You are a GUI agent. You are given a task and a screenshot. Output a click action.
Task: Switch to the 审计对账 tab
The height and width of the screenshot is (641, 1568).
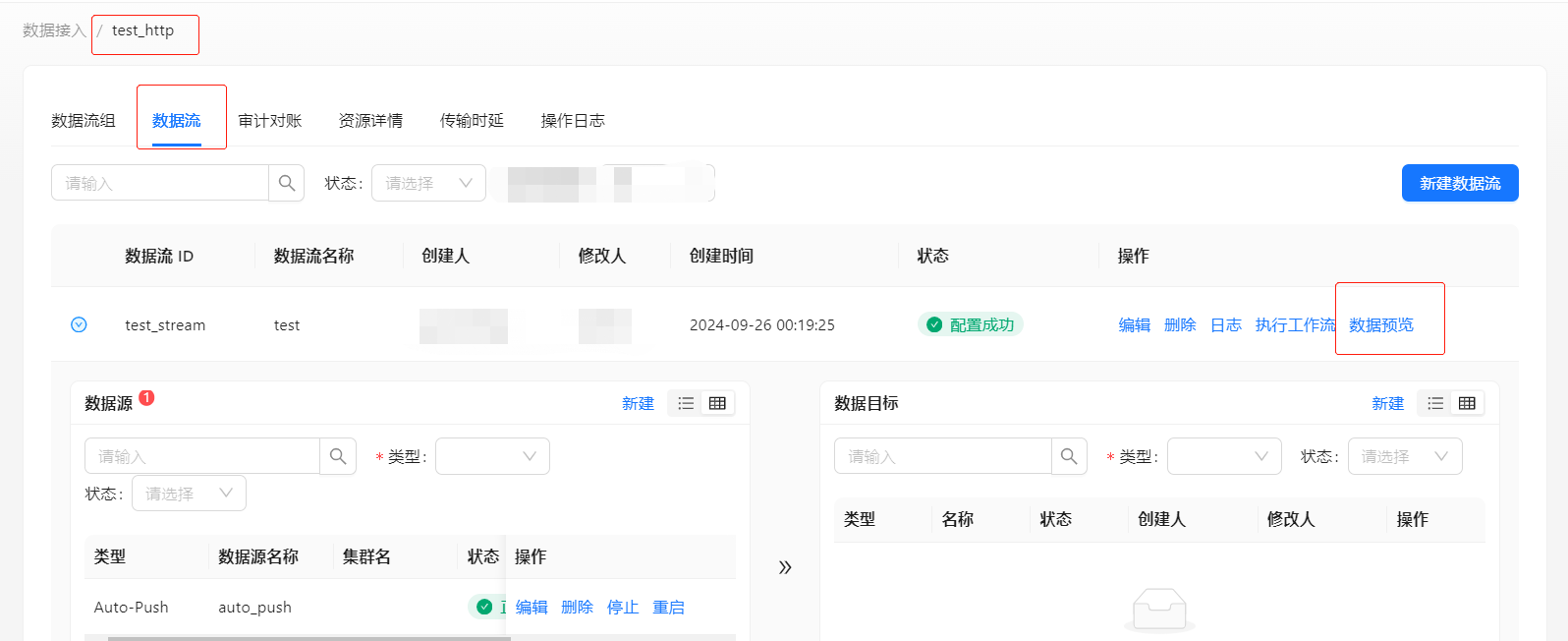tap(270, 120)
